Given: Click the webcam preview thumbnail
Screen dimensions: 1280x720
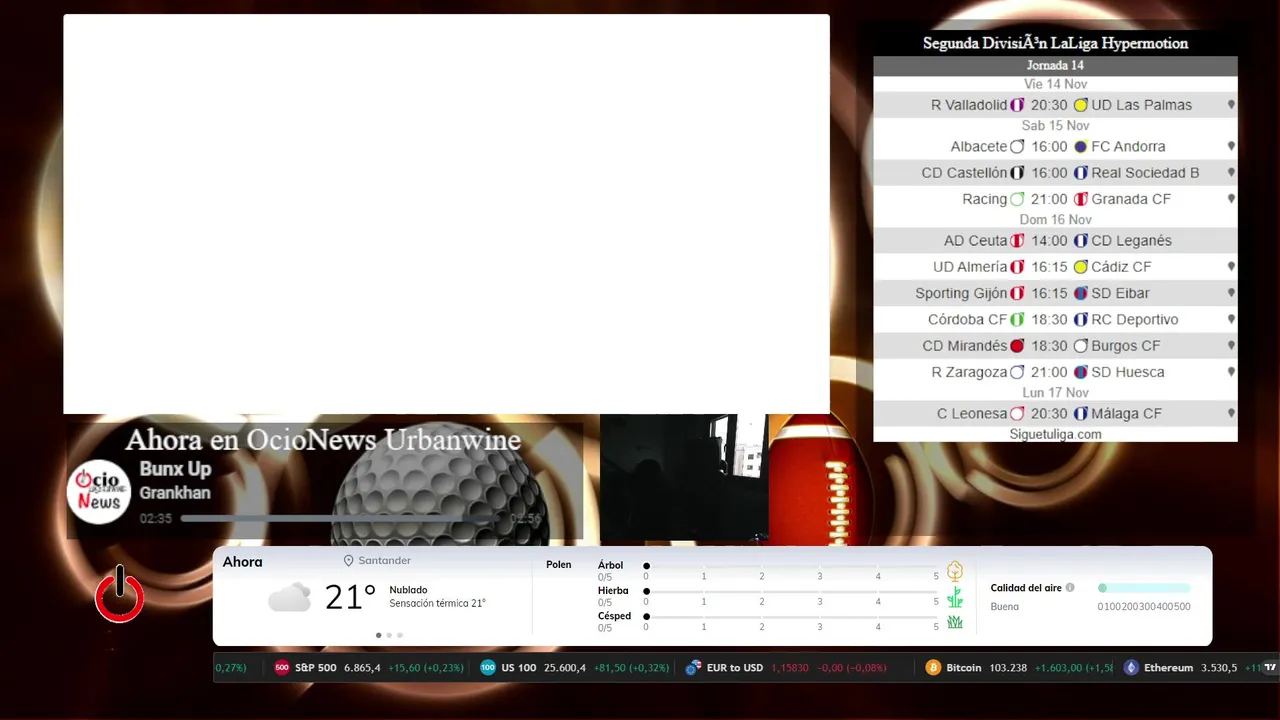Looking at the screenshot, I should click(684, 478).
